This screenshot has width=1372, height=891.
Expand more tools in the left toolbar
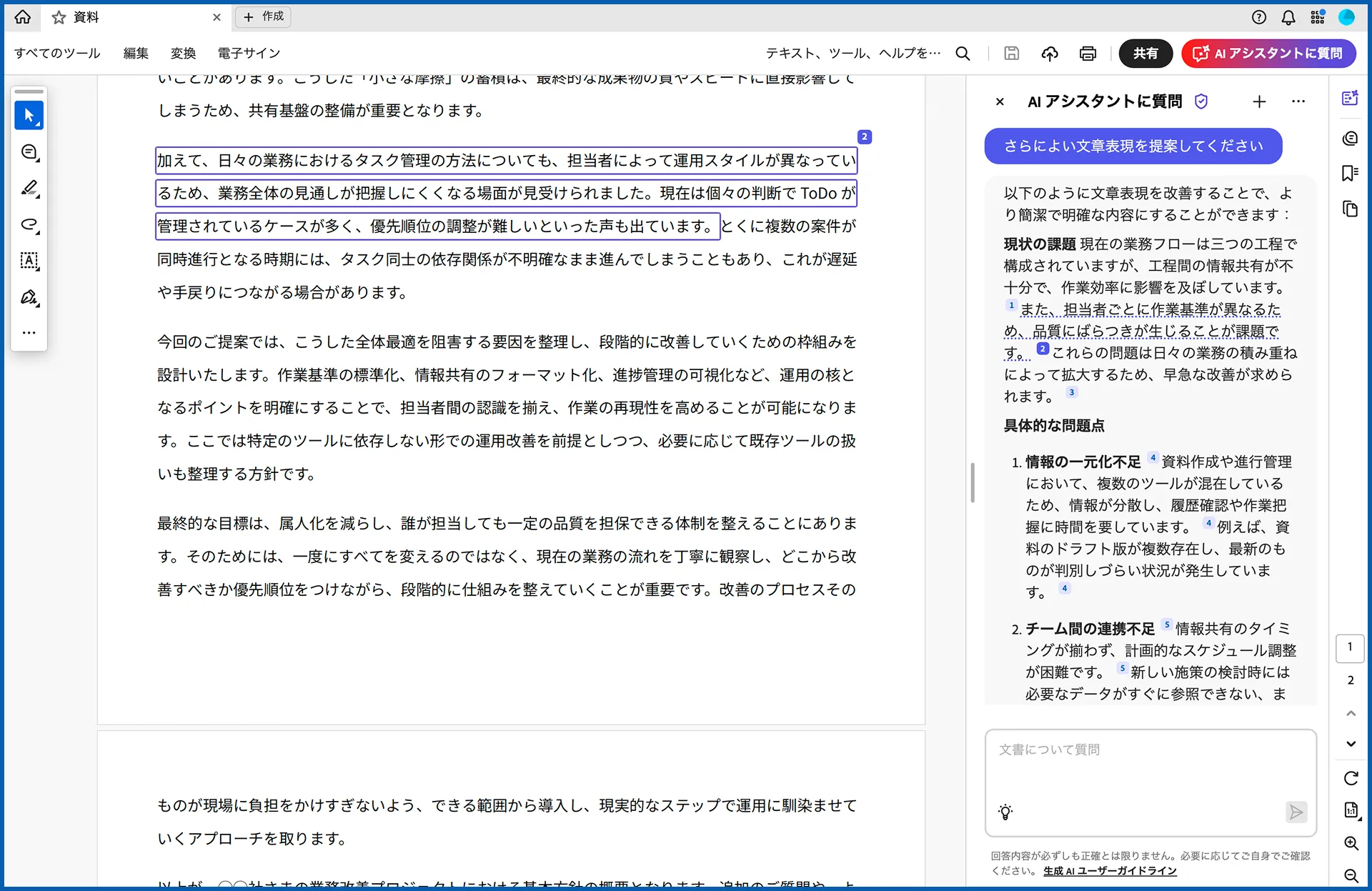tap(29, 333)
